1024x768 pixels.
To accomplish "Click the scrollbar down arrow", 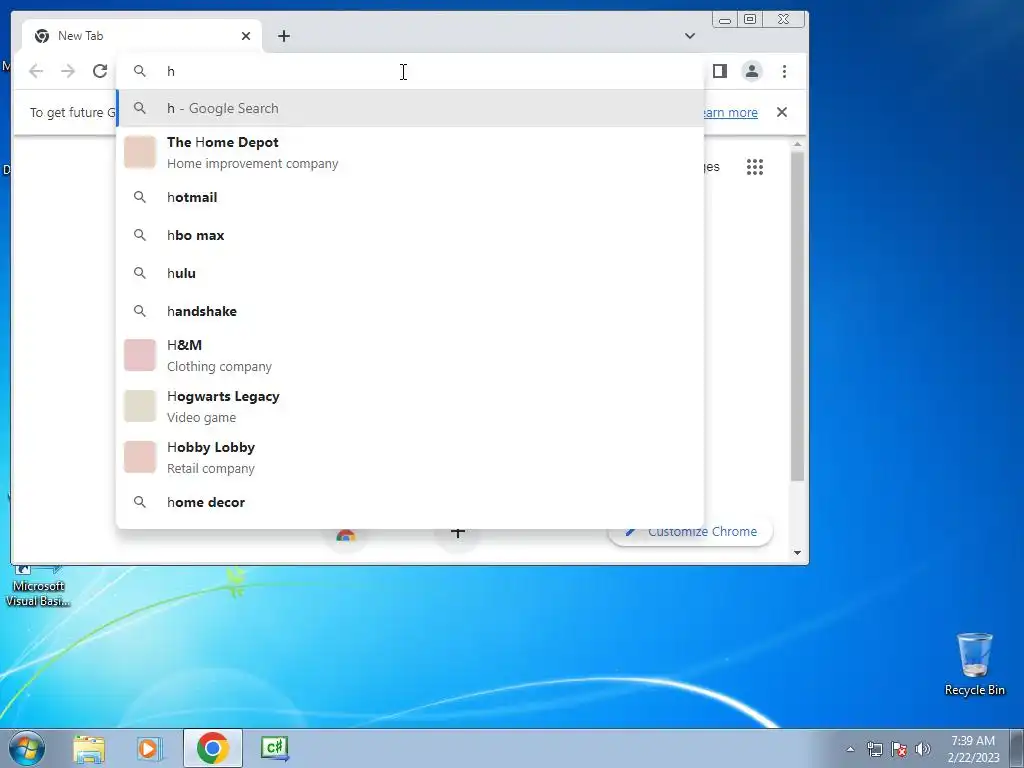I will pos(797,552).
